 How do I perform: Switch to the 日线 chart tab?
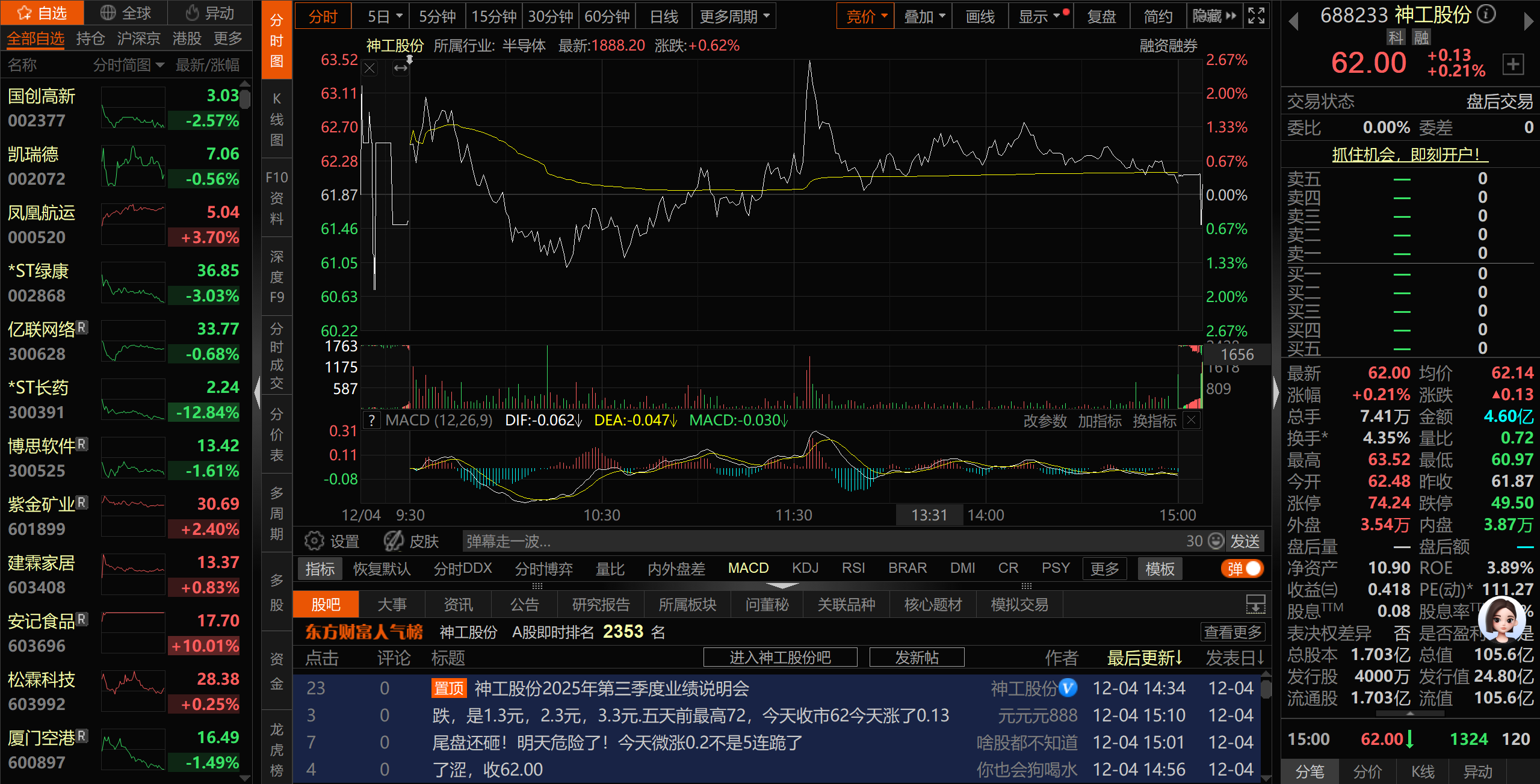click(664, 16)
